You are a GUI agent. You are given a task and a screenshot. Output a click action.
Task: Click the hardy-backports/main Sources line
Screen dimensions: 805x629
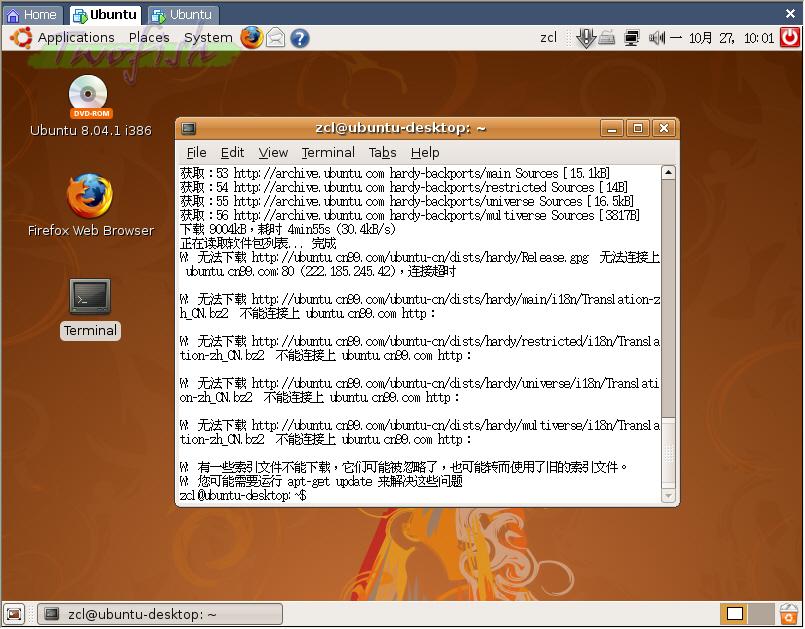pos(395,173)
